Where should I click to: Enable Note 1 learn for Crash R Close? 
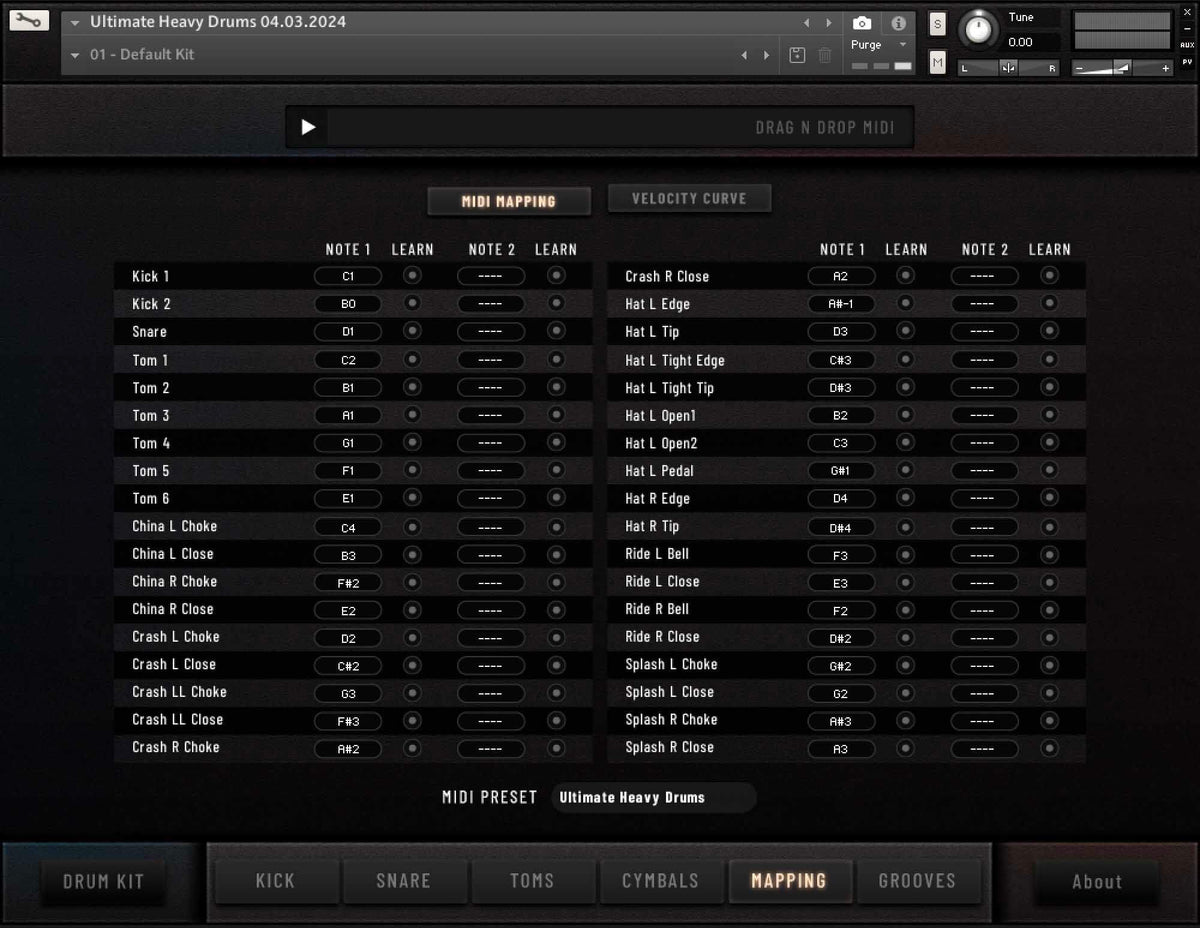click(905, 275)
